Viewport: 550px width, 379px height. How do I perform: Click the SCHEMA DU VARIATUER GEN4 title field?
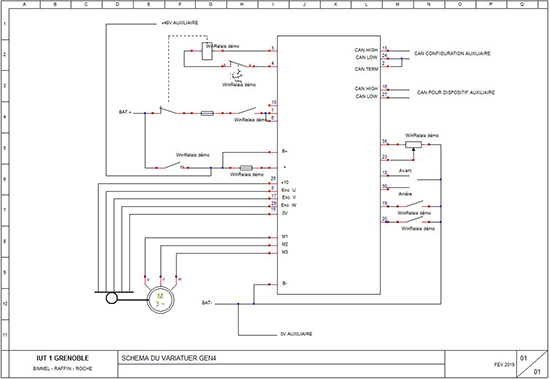pos(281,358)
